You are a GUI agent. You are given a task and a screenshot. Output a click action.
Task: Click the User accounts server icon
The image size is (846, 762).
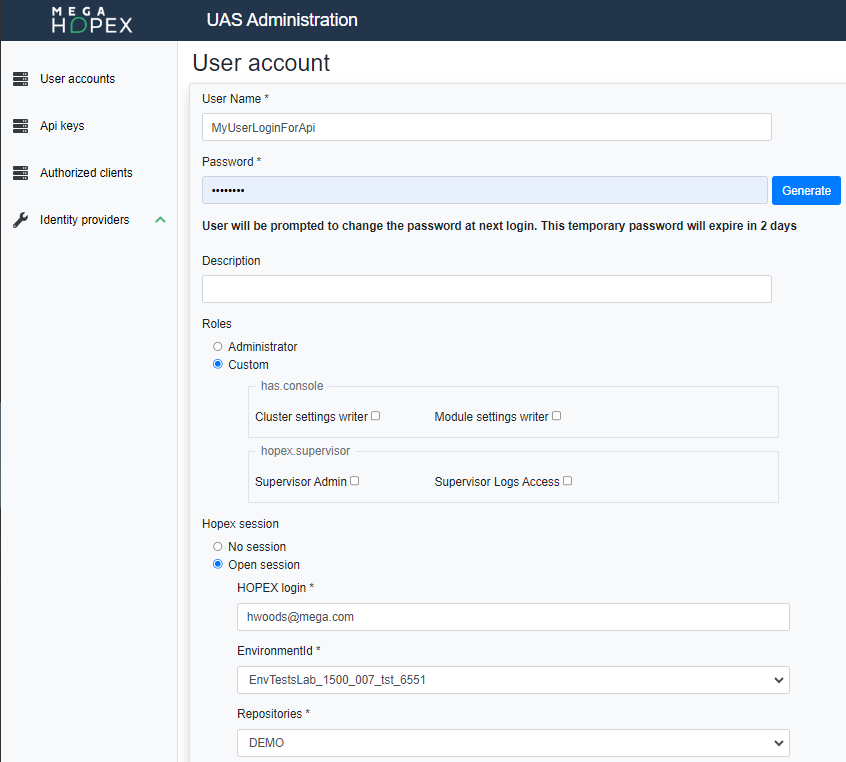[x=20, y=79]
